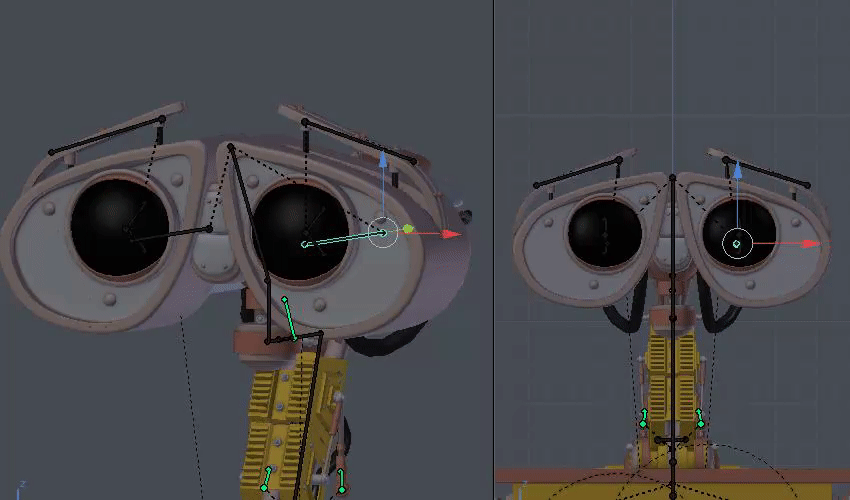Select left eyebrow bone in front view
This screenshot has width=850, height=500.
[578, 172]
